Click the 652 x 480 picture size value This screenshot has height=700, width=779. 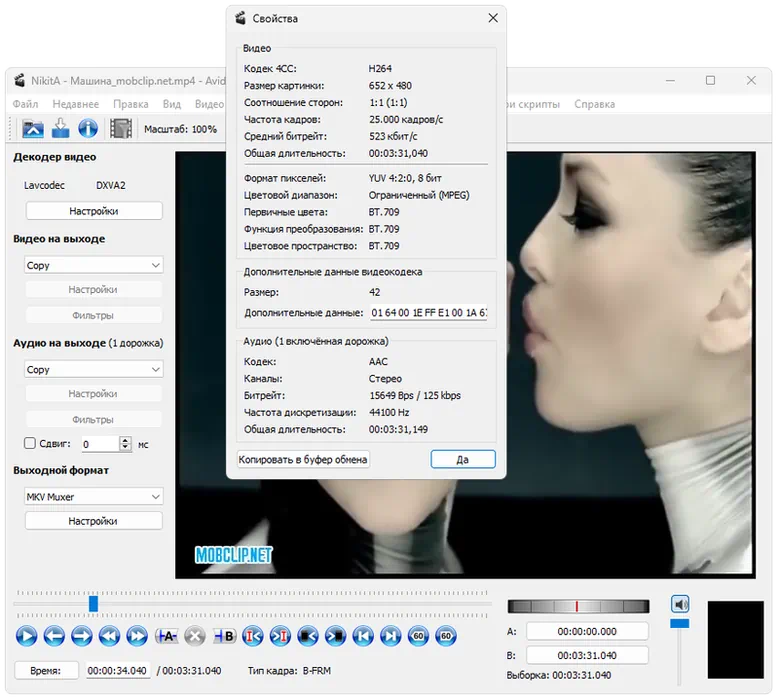pyautogui.click(x=390, y=85)
